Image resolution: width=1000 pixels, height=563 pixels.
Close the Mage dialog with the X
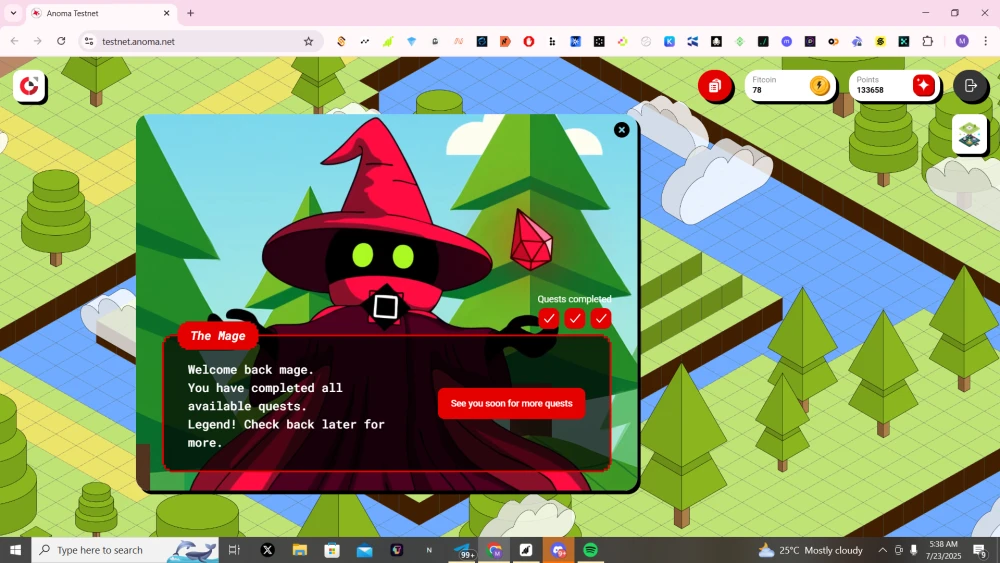(621, 130)
